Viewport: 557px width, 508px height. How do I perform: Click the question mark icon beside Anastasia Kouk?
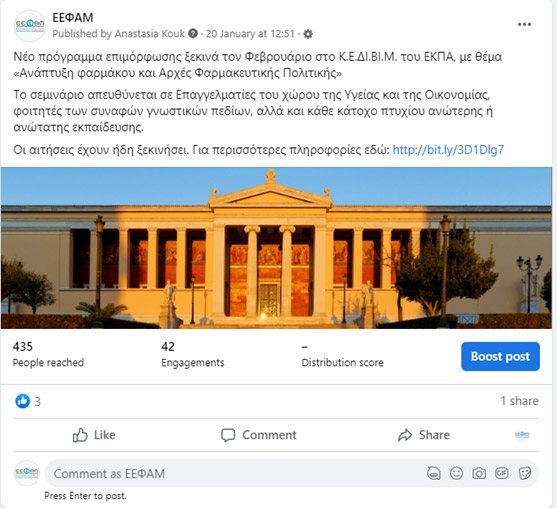coord(193,33)
